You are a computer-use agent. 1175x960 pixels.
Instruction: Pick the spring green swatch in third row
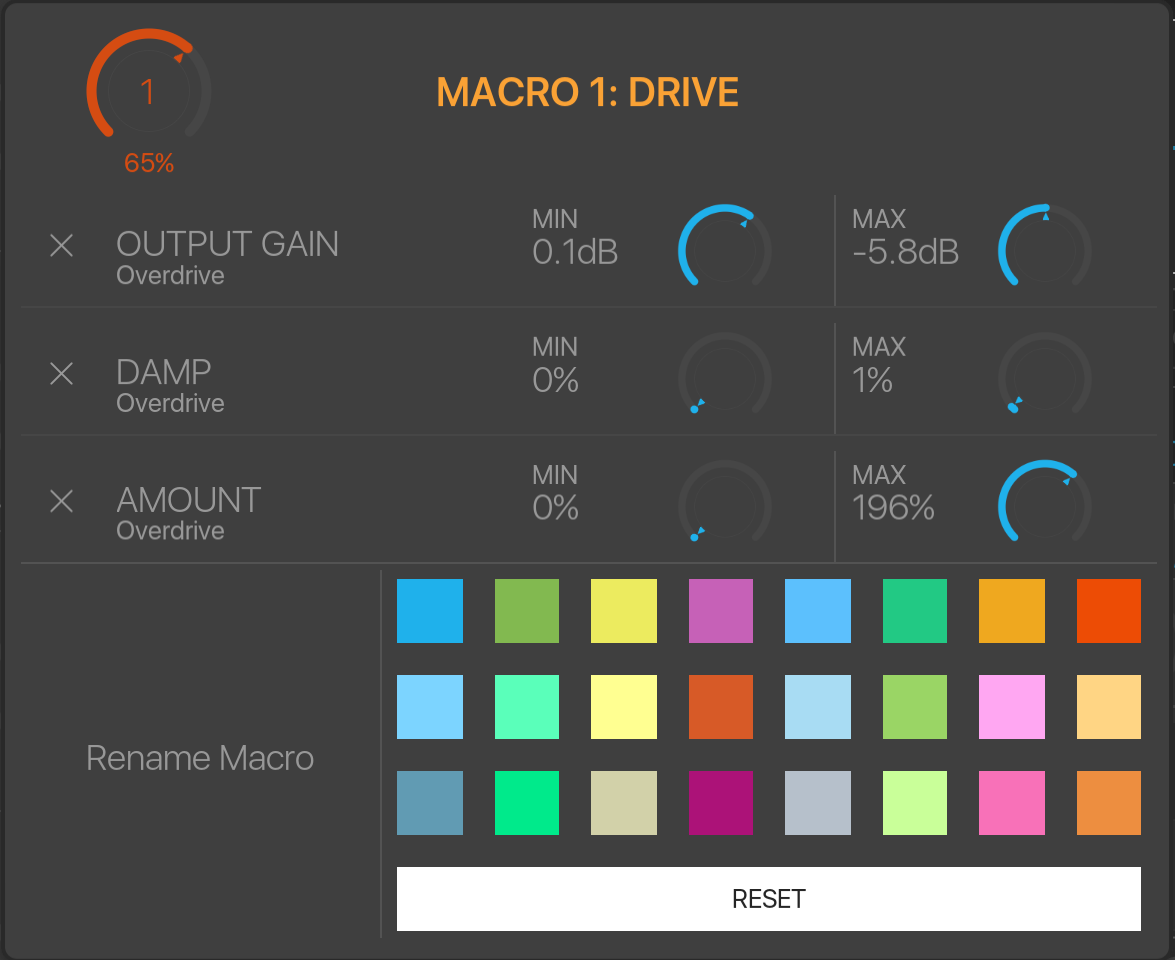[527, 803]
